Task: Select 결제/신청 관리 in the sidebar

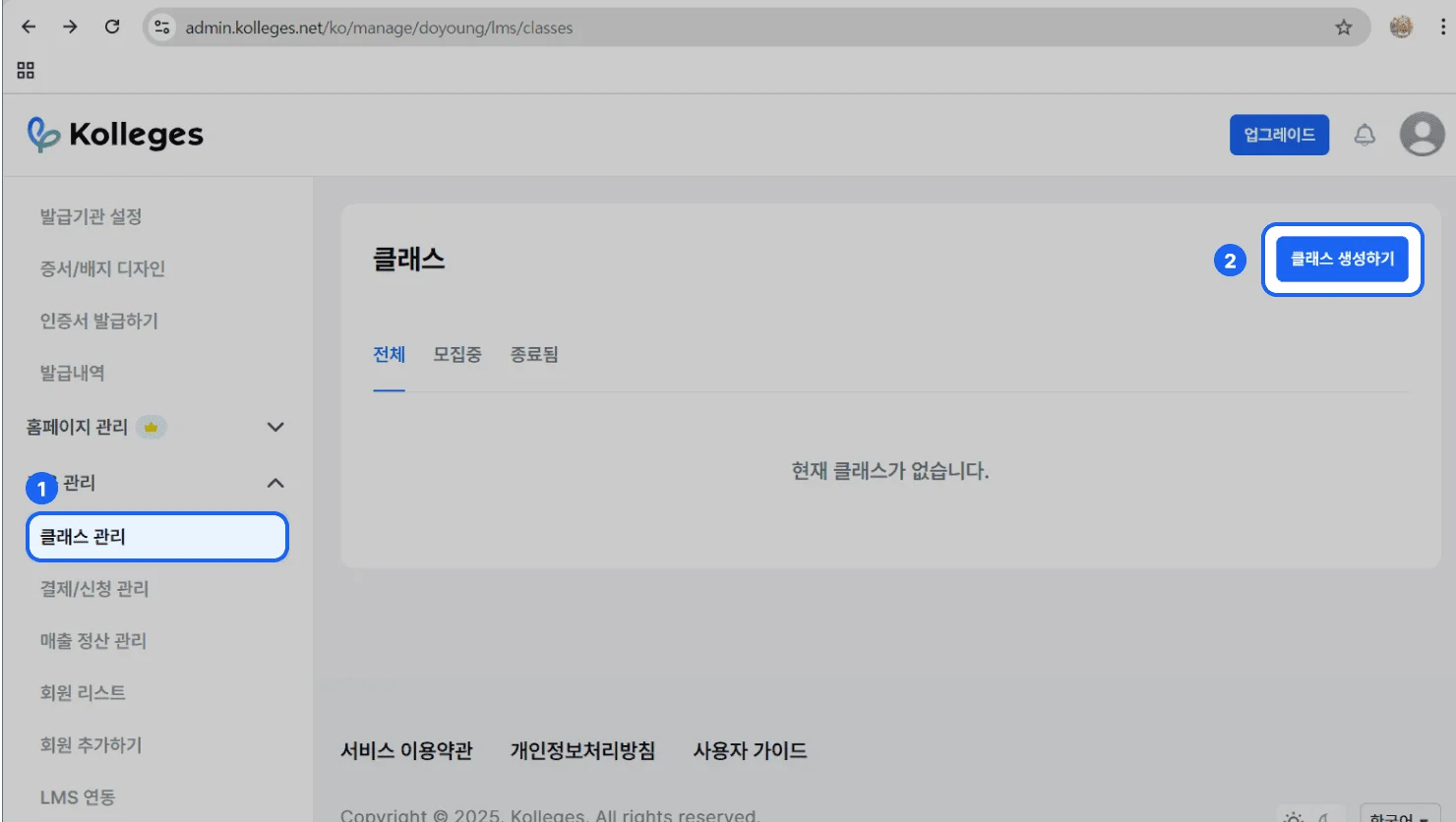Action: tap(94, 589)
